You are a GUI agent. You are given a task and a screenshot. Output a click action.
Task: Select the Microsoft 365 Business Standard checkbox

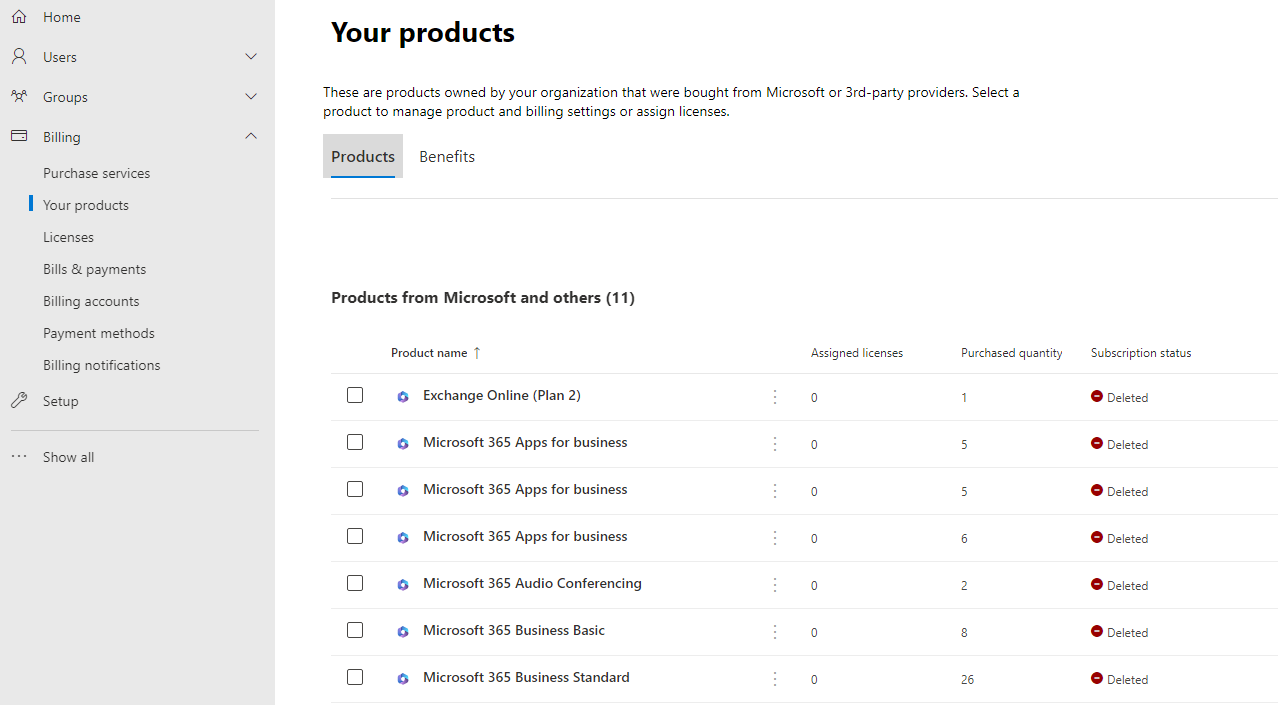coord(355,676)
